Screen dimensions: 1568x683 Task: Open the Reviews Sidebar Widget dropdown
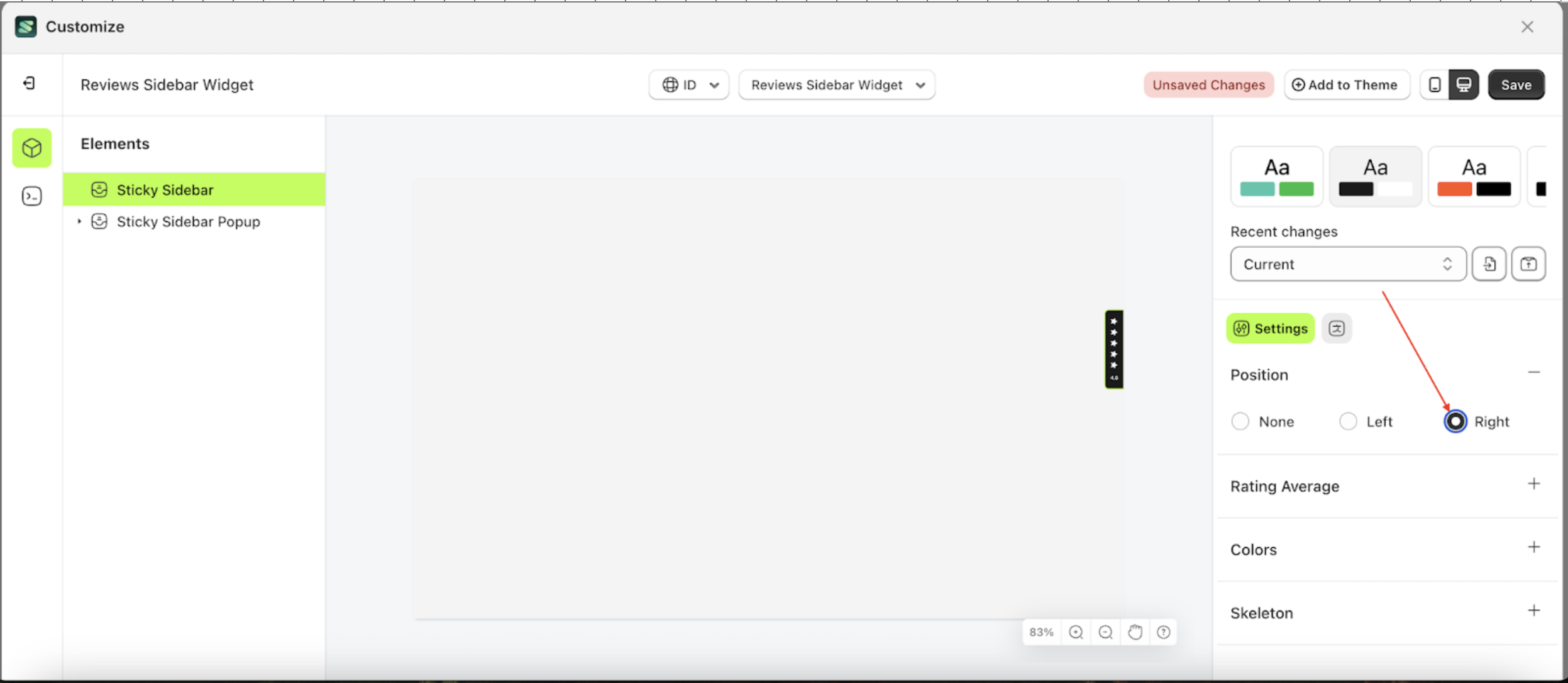836,84
